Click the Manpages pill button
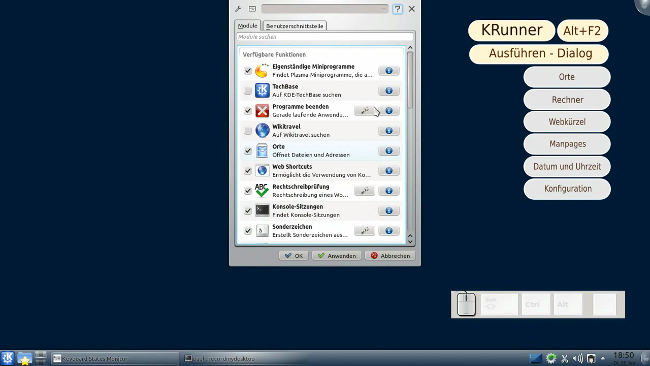650x366 pixels. (567, 144)
